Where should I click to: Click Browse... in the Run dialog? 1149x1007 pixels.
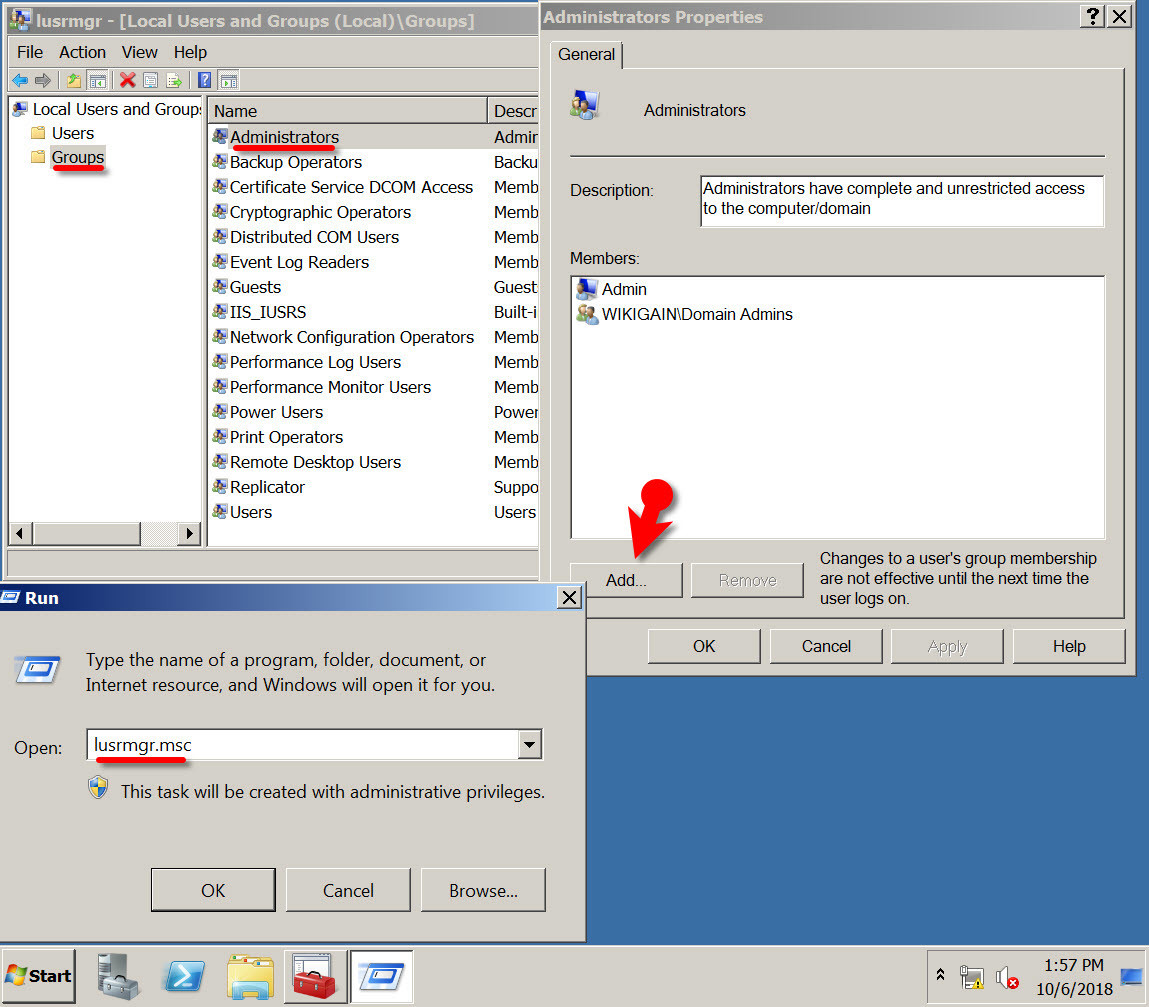(x=483, y=890)
